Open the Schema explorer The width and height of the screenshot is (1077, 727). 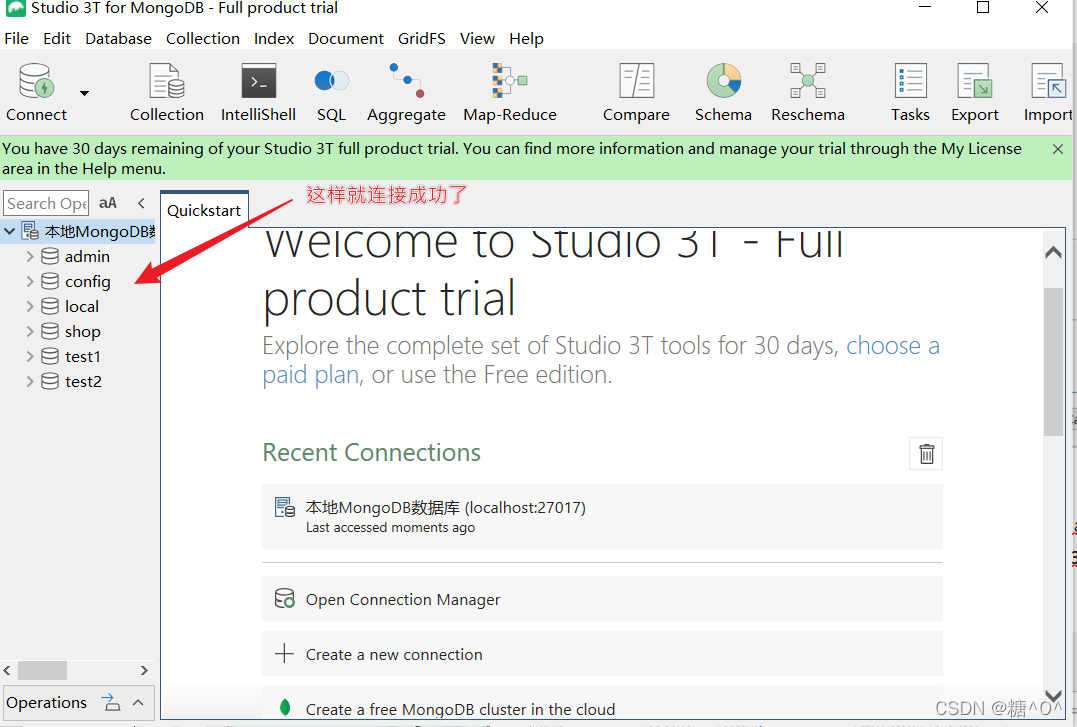[723, 92]
